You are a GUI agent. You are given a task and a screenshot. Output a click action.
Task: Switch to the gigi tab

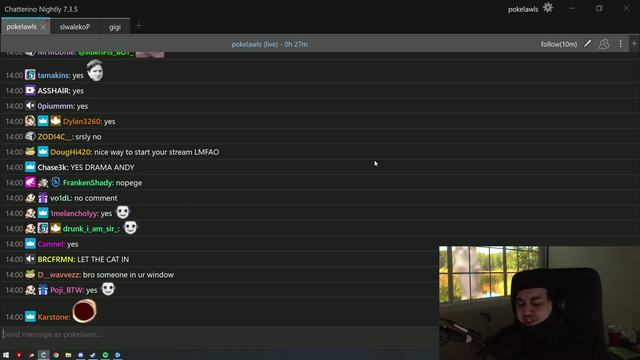pos(115,27)
